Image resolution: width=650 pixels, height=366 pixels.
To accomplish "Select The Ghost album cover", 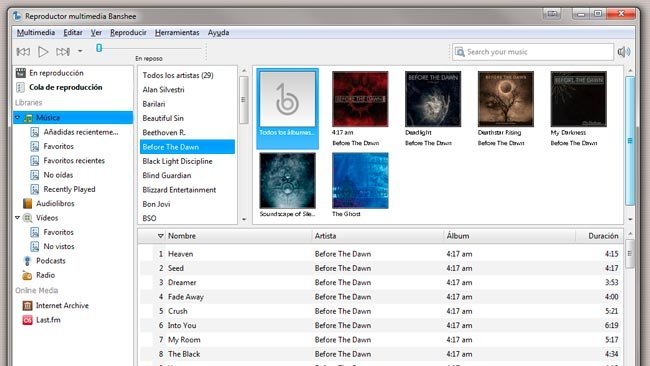I will [360, 181].
